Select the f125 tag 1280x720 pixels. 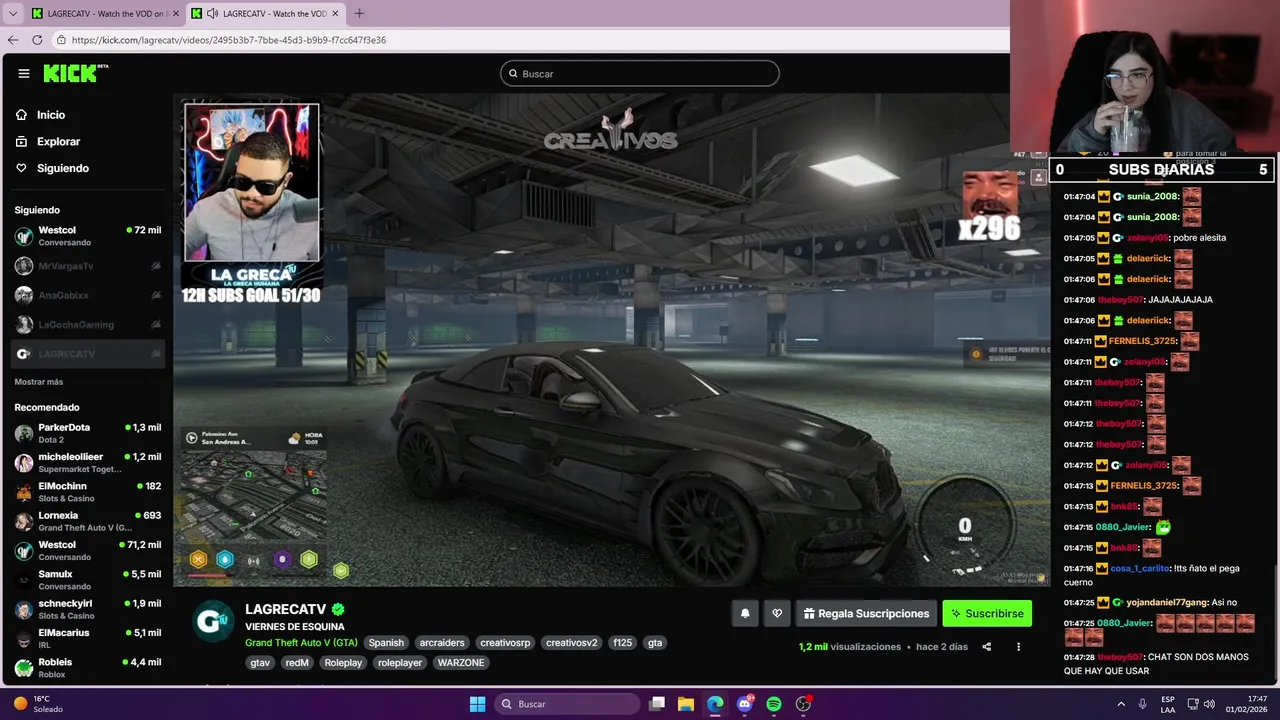point(623,643)
